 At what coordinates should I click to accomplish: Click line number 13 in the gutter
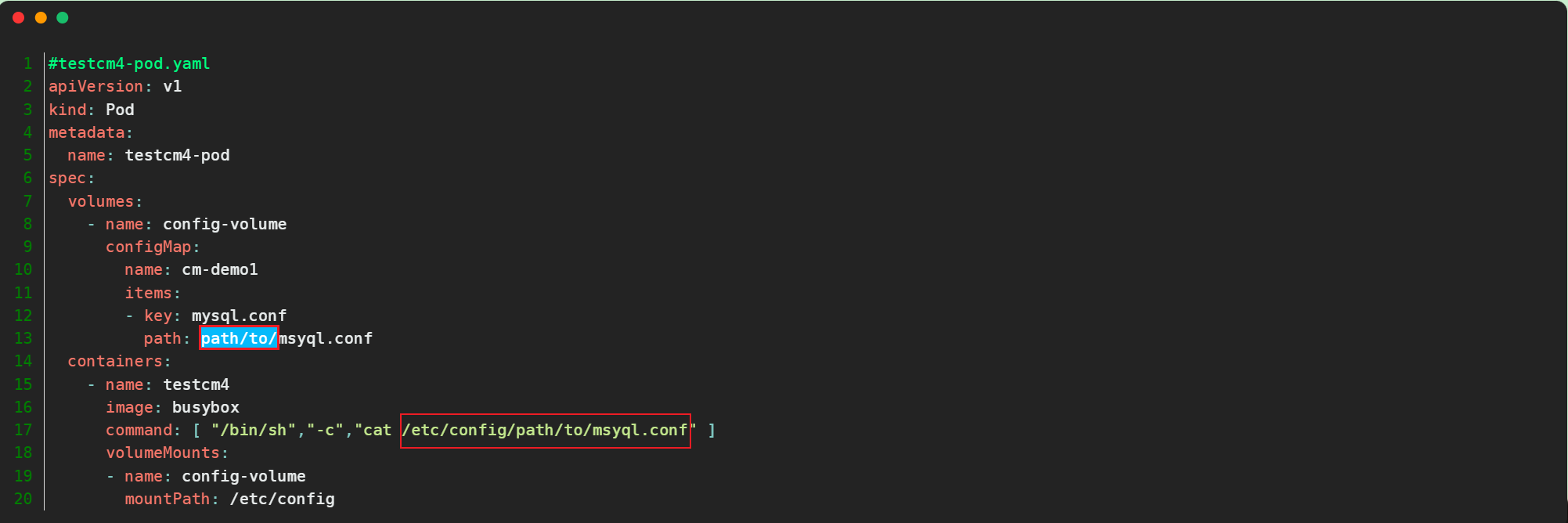(23, 338)
